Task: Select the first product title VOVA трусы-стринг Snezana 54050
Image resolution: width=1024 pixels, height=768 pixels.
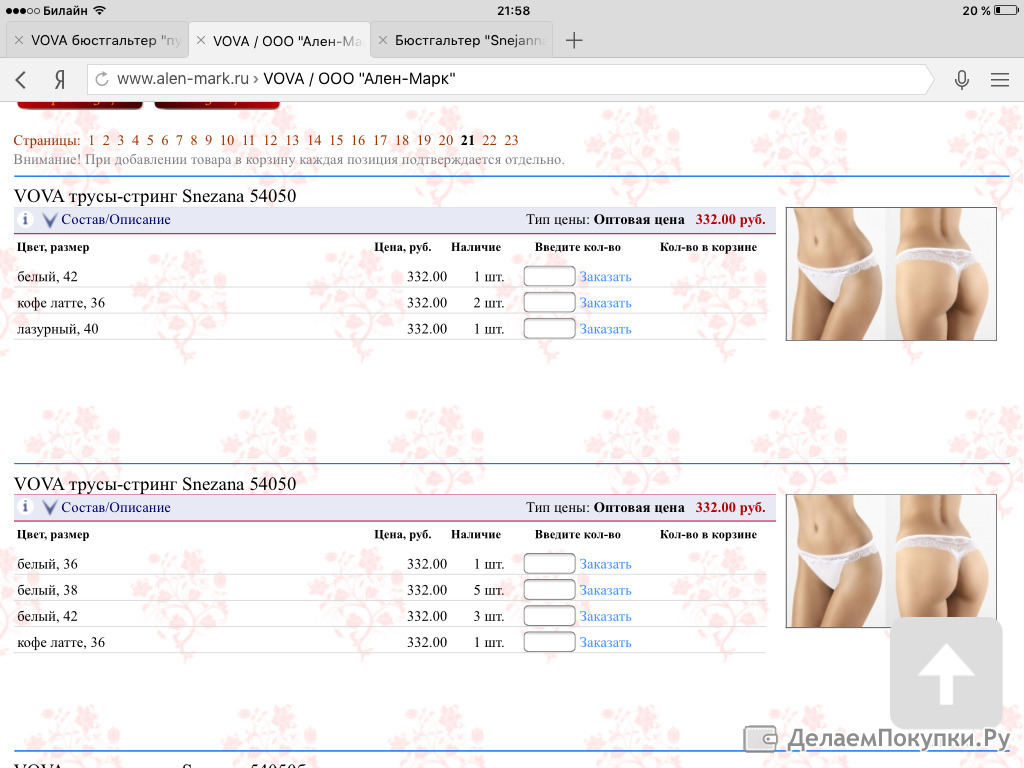Action: [155, 196]
